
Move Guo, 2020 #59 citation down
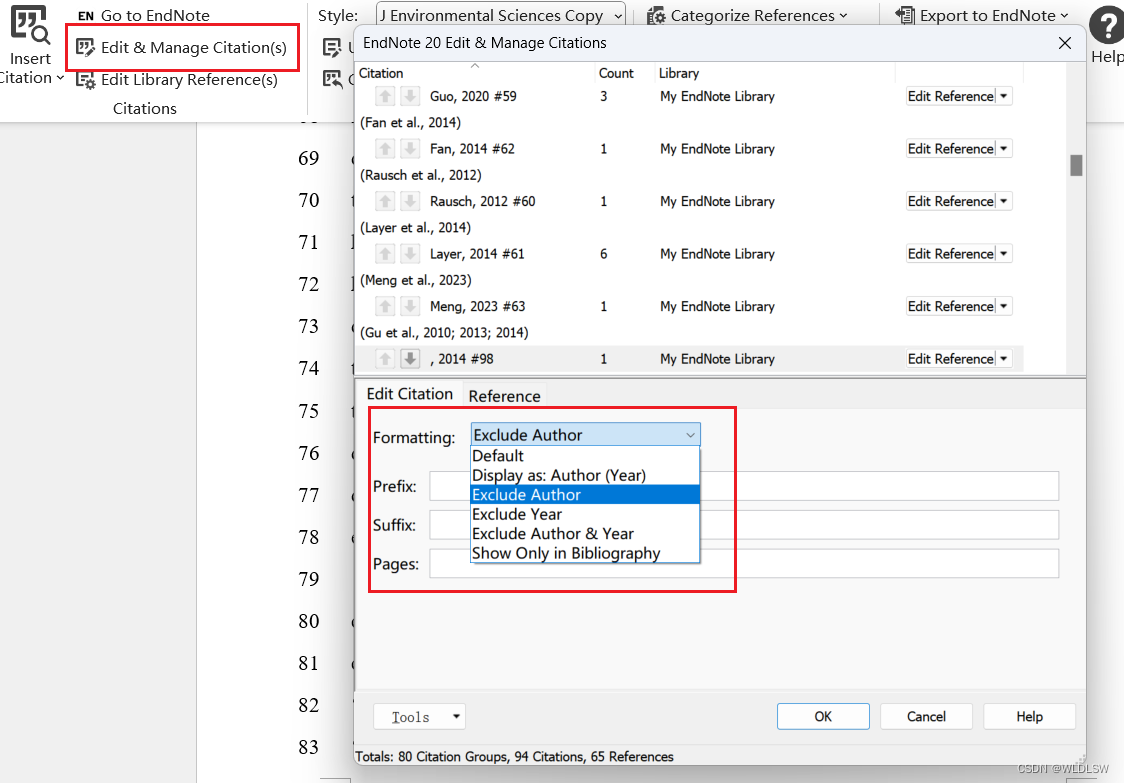pyautogui.click(x=410, y=96)
